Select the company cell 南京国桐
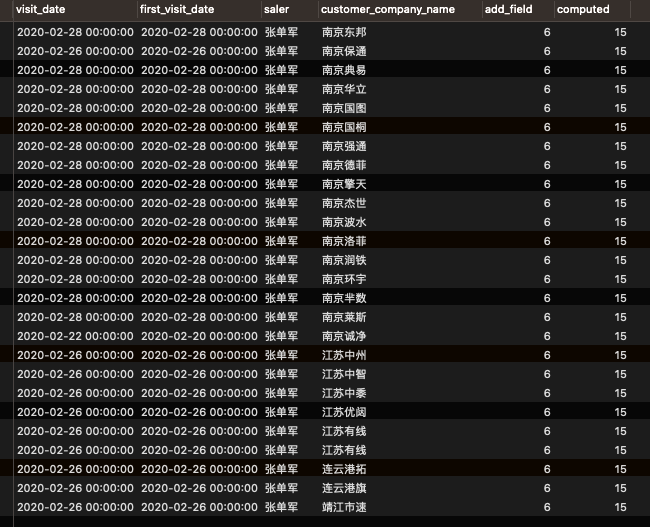650x527 pixels. click(344, 127)
